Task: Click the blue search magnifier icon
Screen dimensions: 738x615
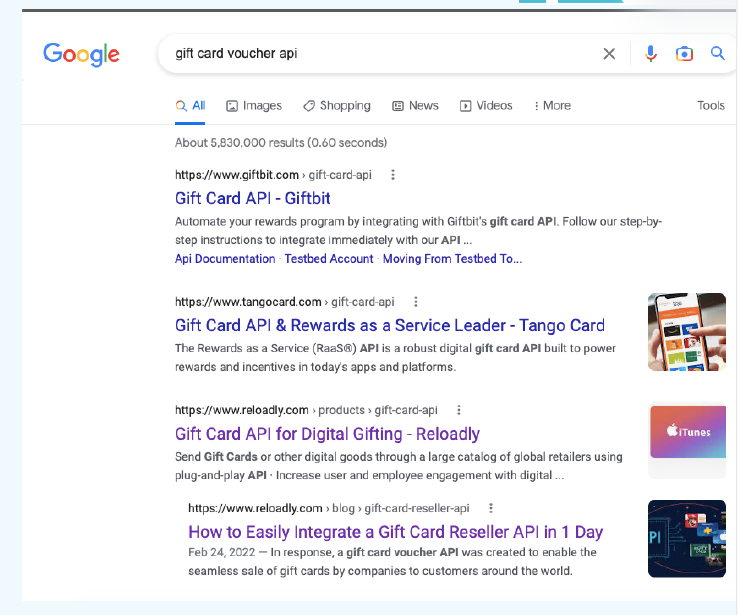Action: pos(717,53)
